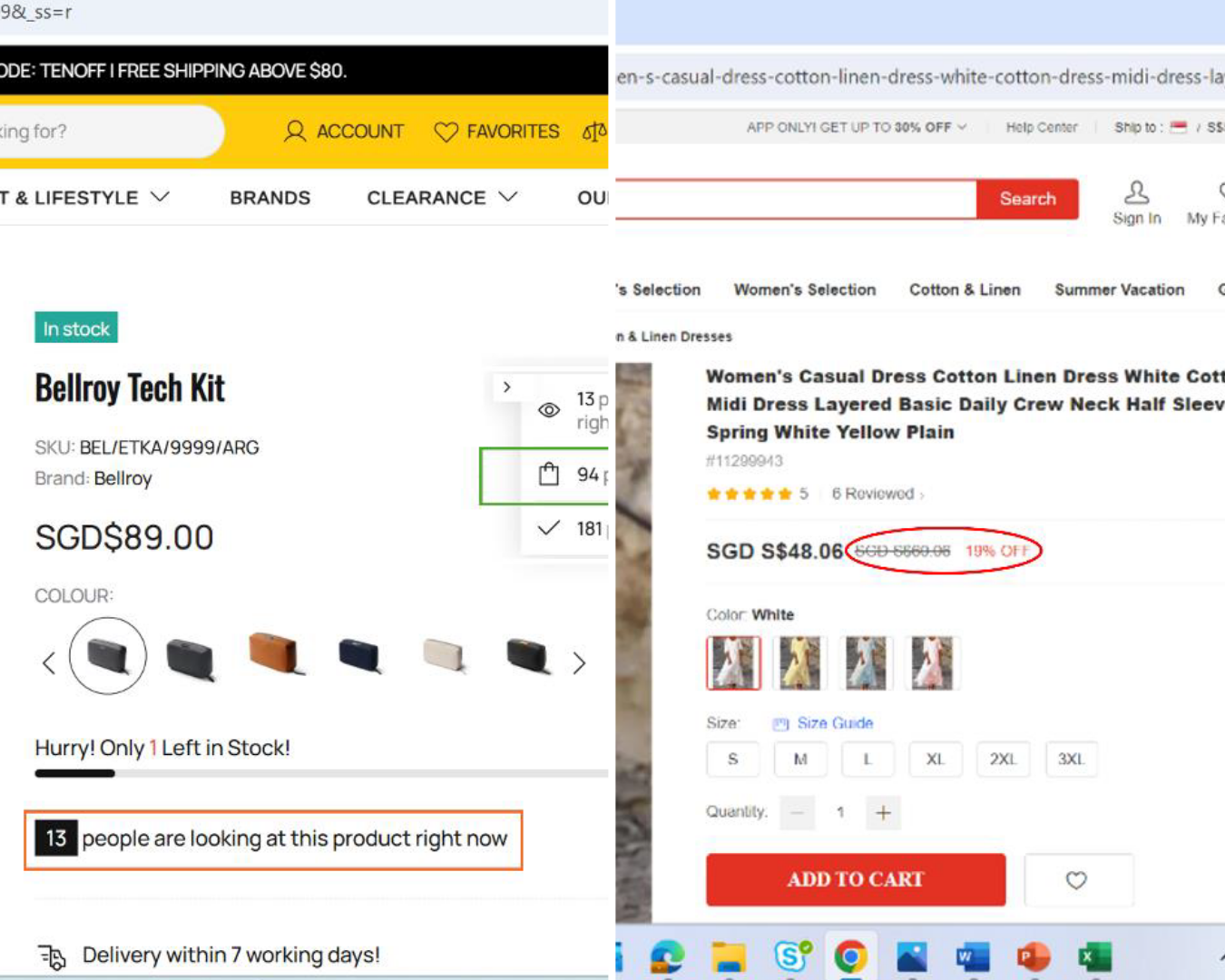Select the yellow dress color thumbnail
Viewport: 1225px width, 980px height.
(799, 662)
